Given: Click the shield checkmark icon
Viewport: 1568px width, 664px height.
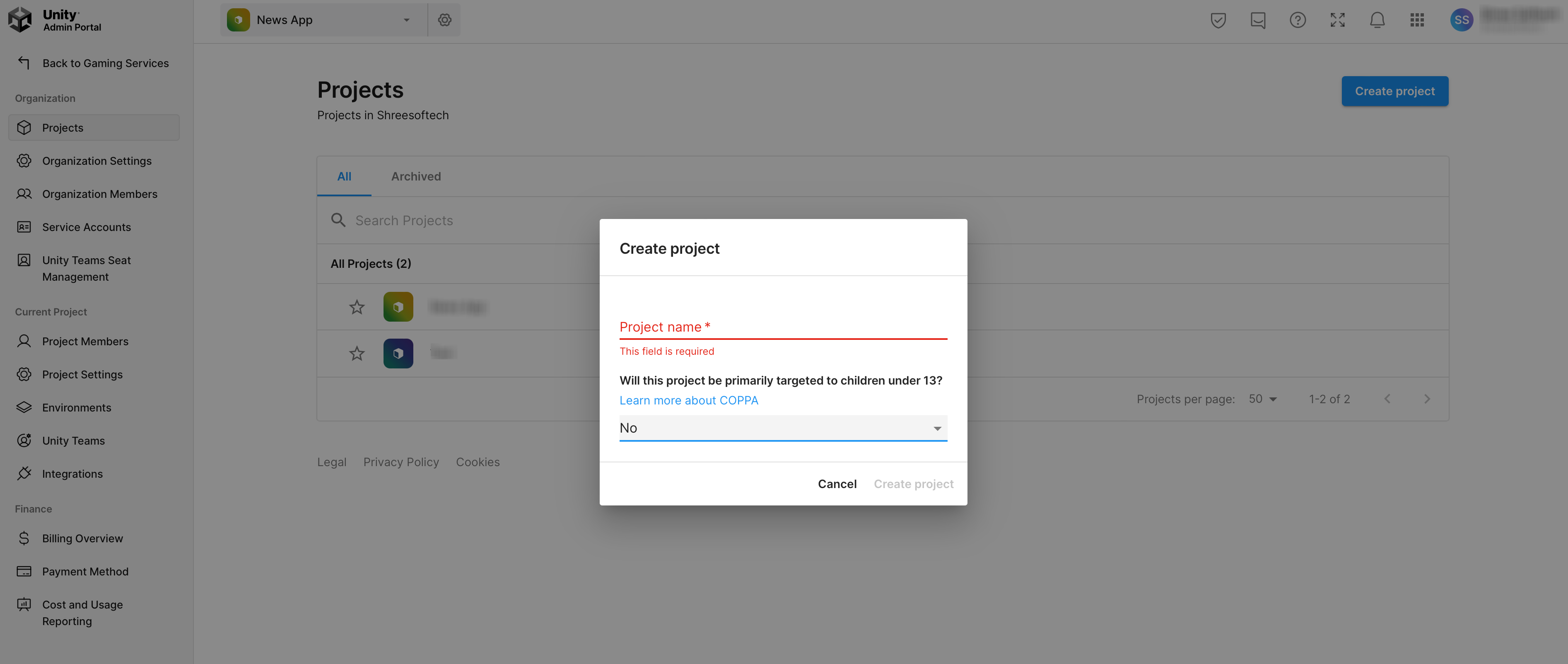Looking at the screenshot, I should pos(1218,20).
